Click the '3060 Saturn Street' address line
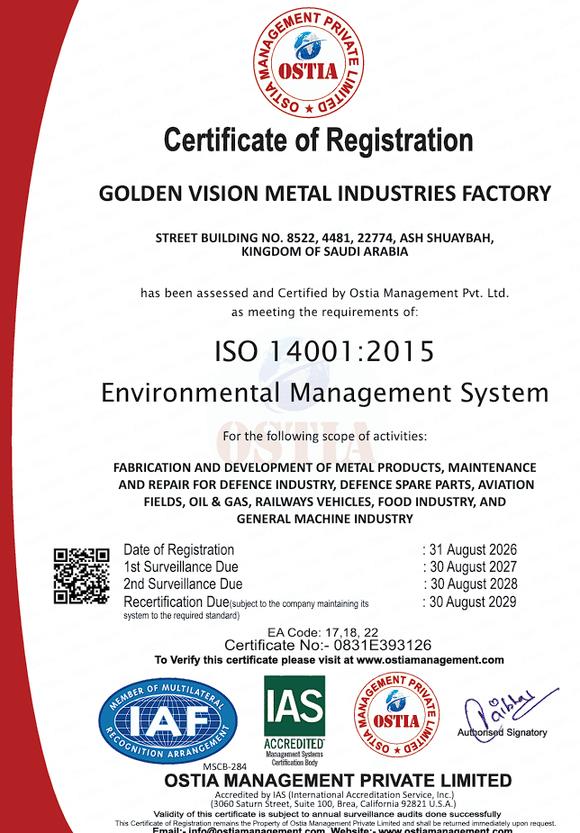This screenshot has height=833, width=580. [x=333, y=804]
